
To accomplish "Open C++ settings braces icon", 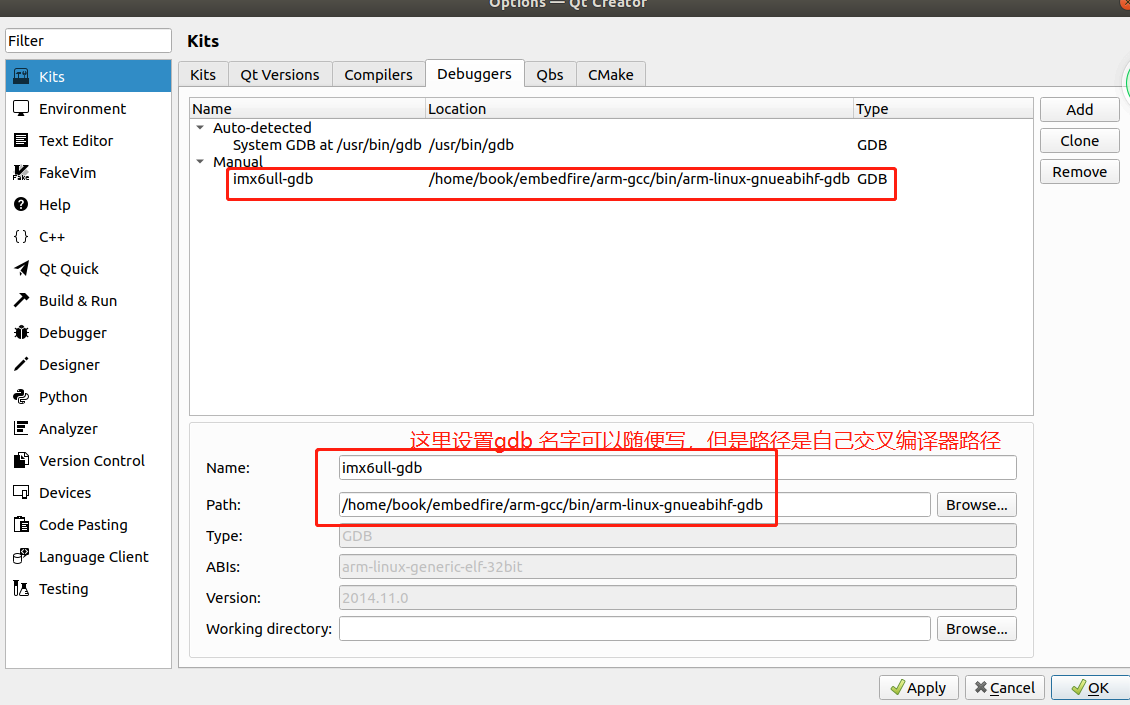I will coord(22,236).
